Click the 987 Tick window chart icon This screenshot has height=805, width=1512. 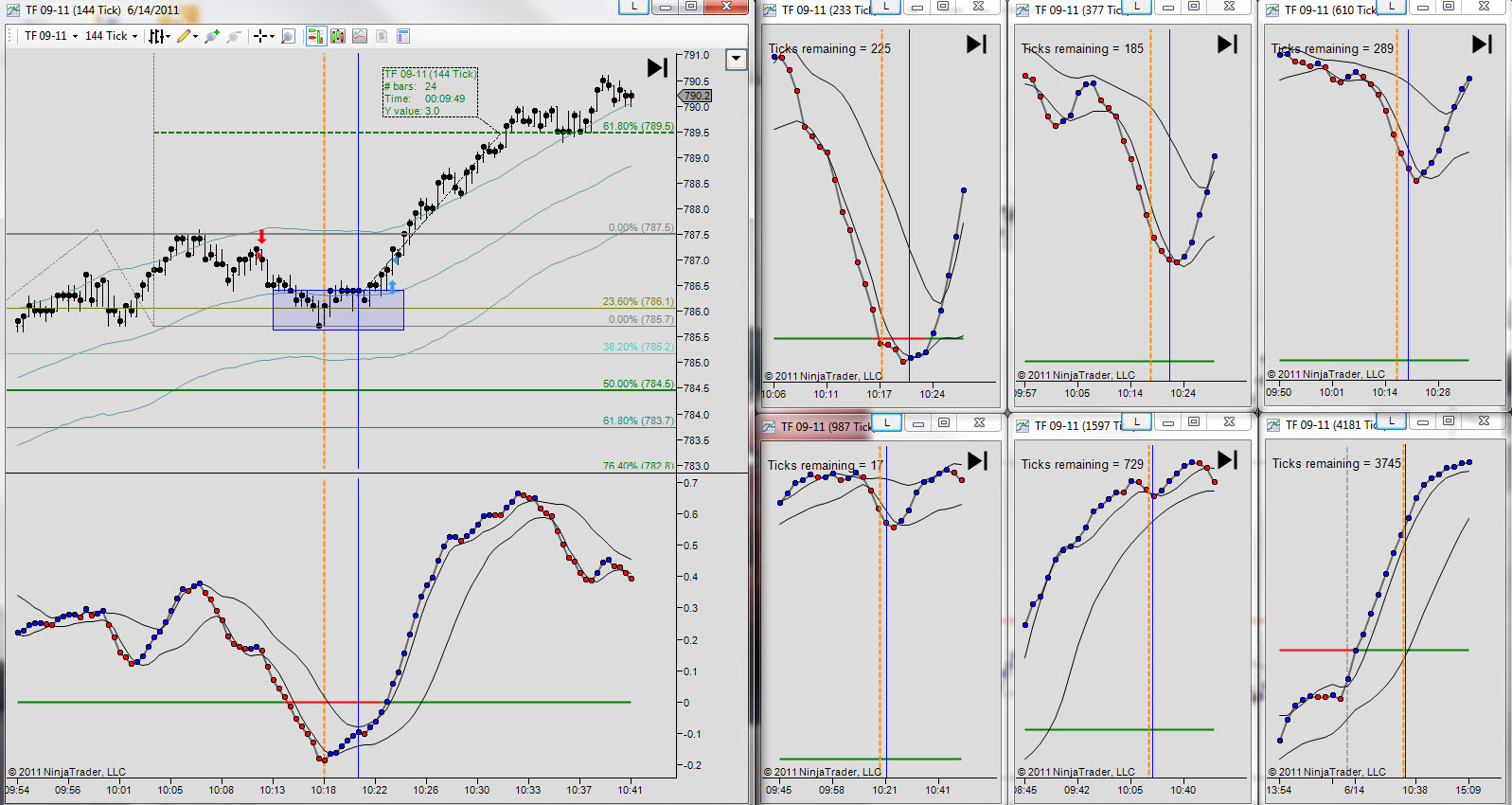coord(771,427)
